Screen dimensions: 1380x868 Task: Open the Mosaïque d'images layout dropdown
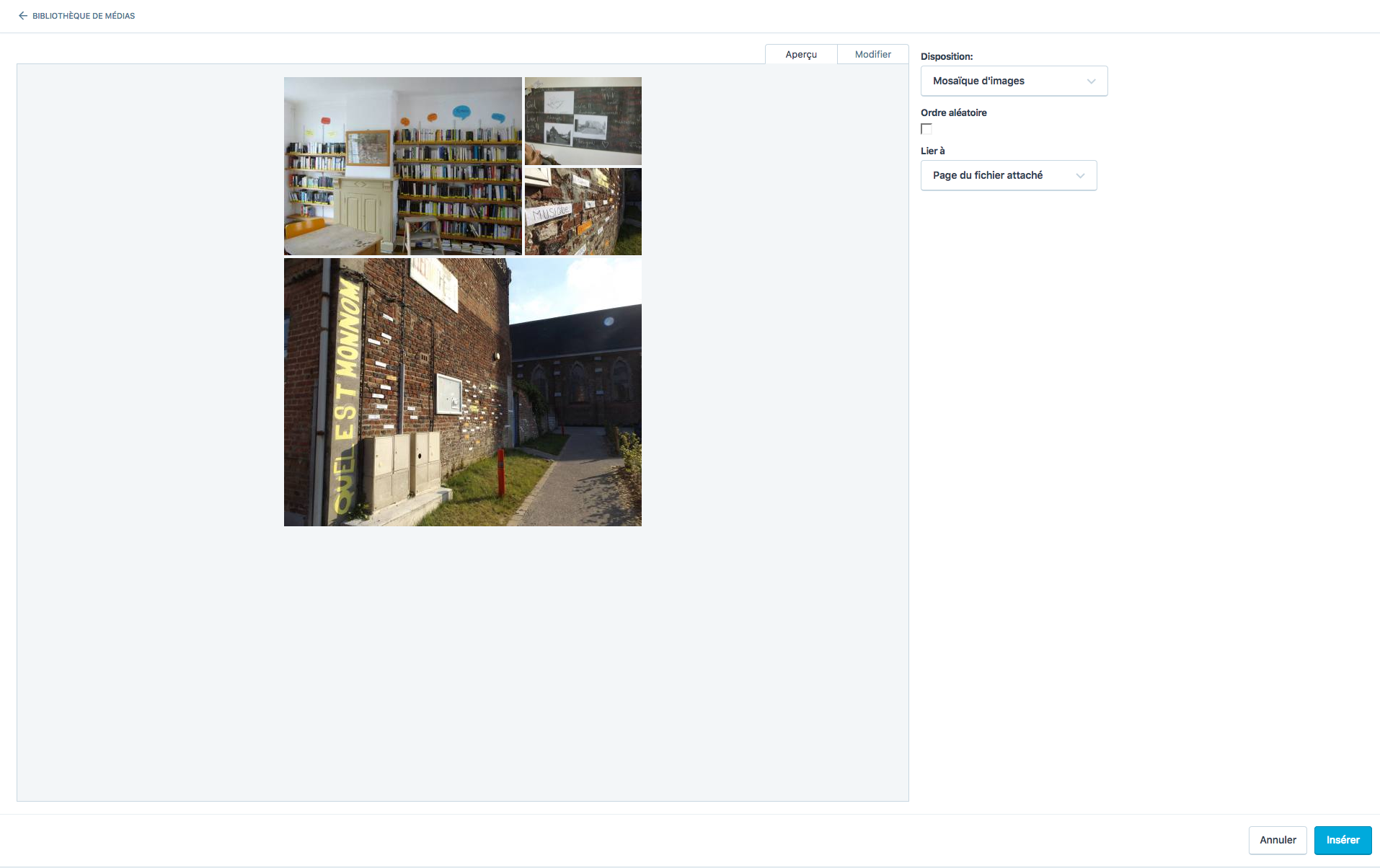1013,81
